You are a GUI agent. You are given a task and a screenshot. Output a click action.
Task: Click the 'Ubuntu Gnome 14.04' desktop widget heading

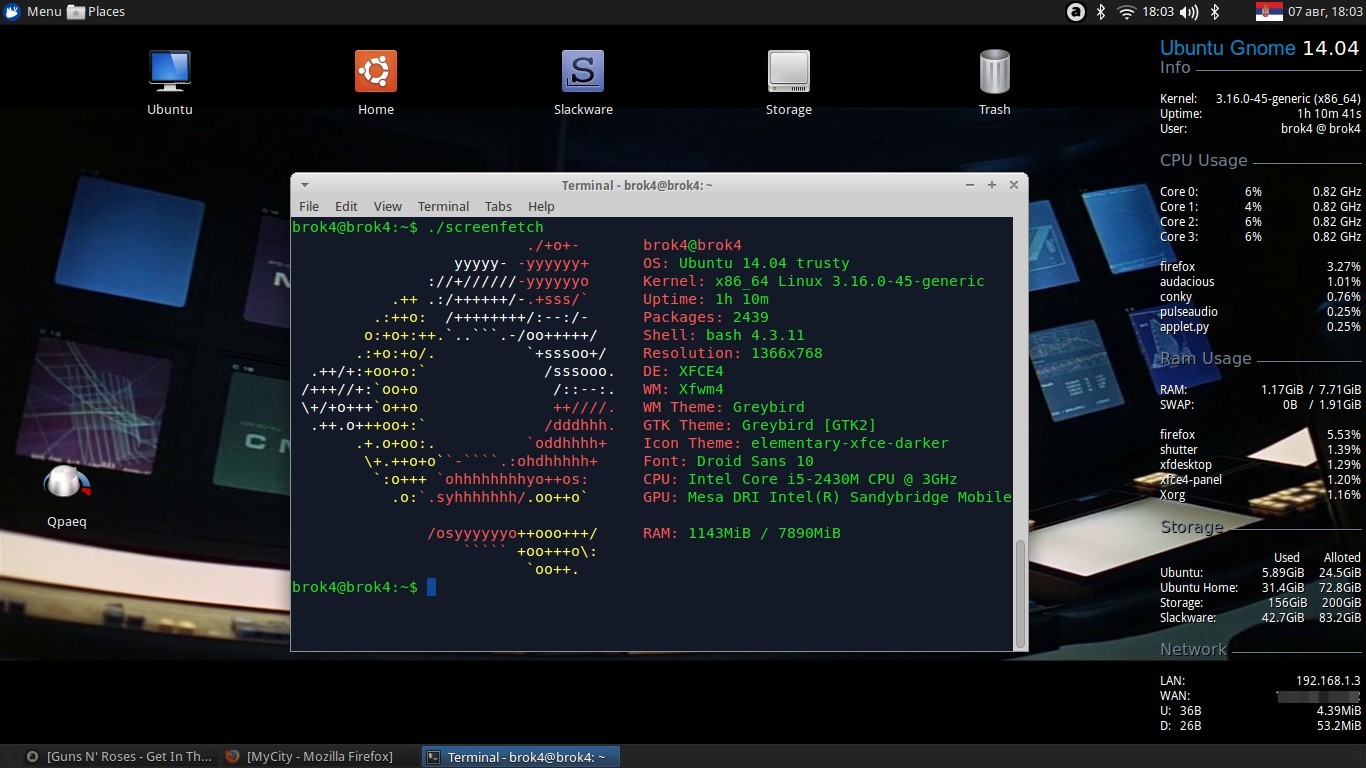pyautogui.click(x=1260, y=48)
